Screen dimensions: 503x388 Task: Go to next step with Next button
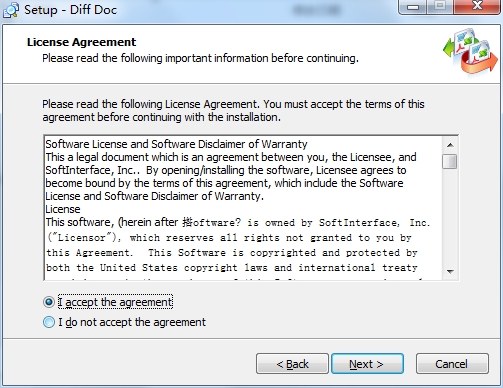367,364
